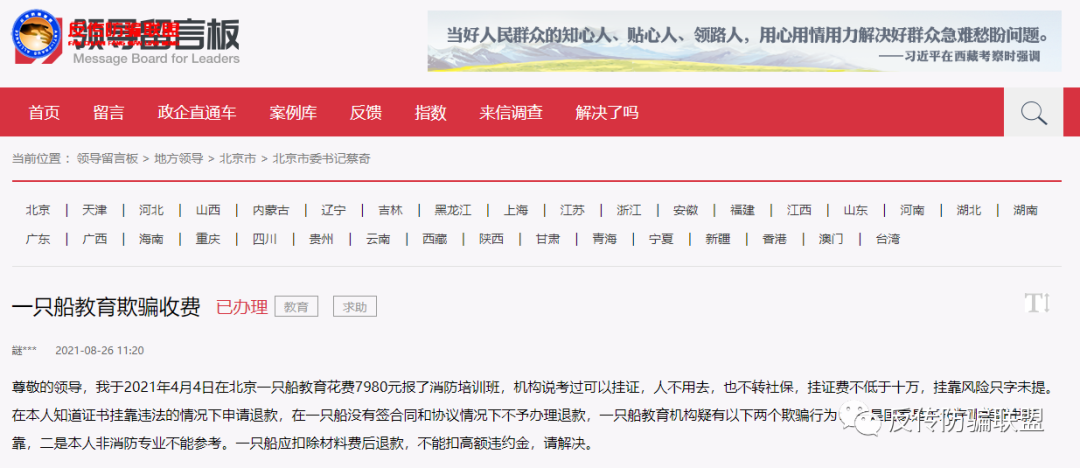Select province 新疆

pyautogui.click(x=718, y=239)
